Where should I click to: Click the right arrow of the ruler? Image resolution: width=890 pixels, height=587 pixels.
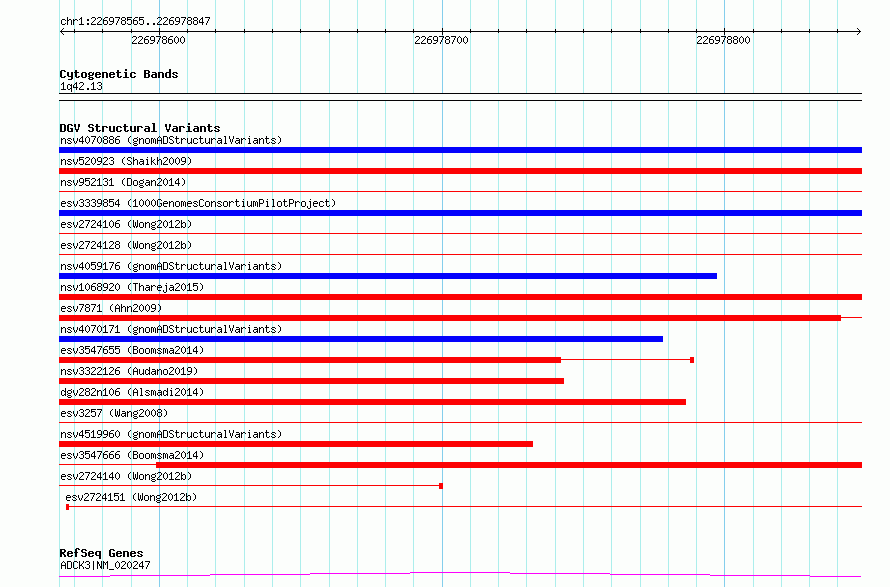pos(859,32)
